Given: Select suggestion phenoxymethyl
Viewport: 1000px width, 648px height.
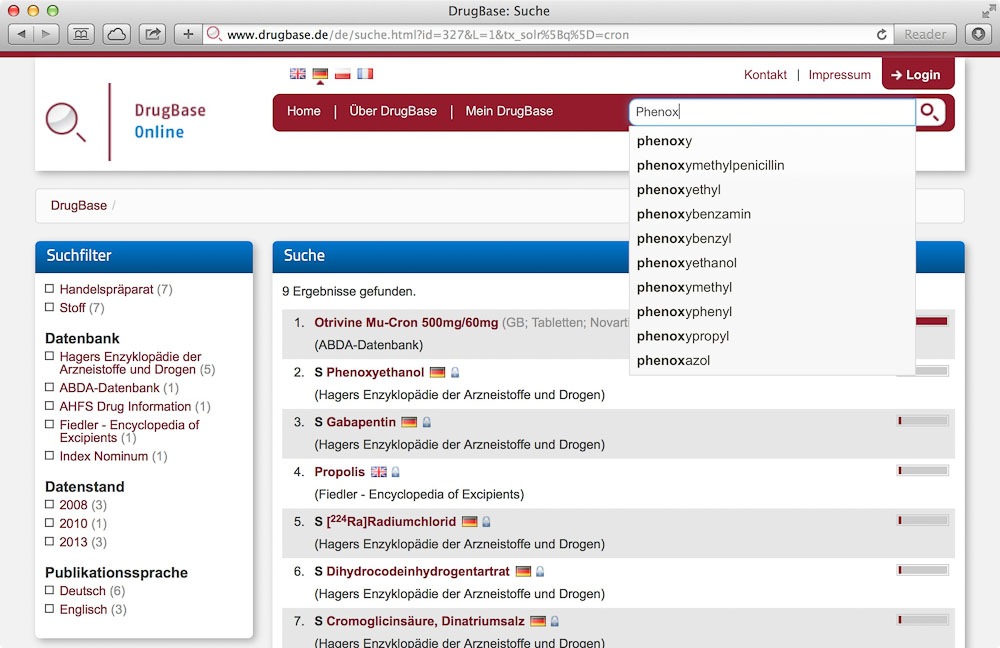Looking at the screenshot, I should click(772, 287).
